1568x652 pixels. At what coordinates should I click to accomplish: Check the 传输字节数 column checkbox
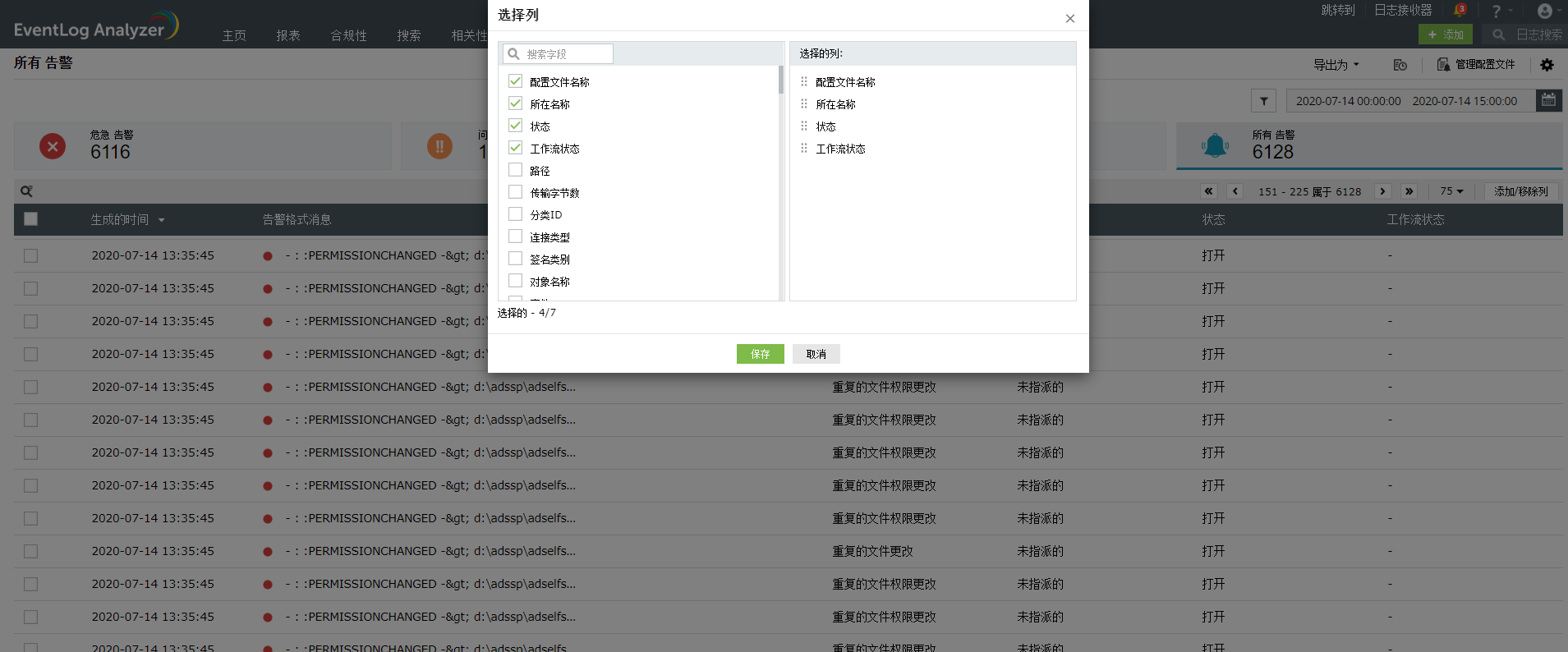[x=515, y=191]
